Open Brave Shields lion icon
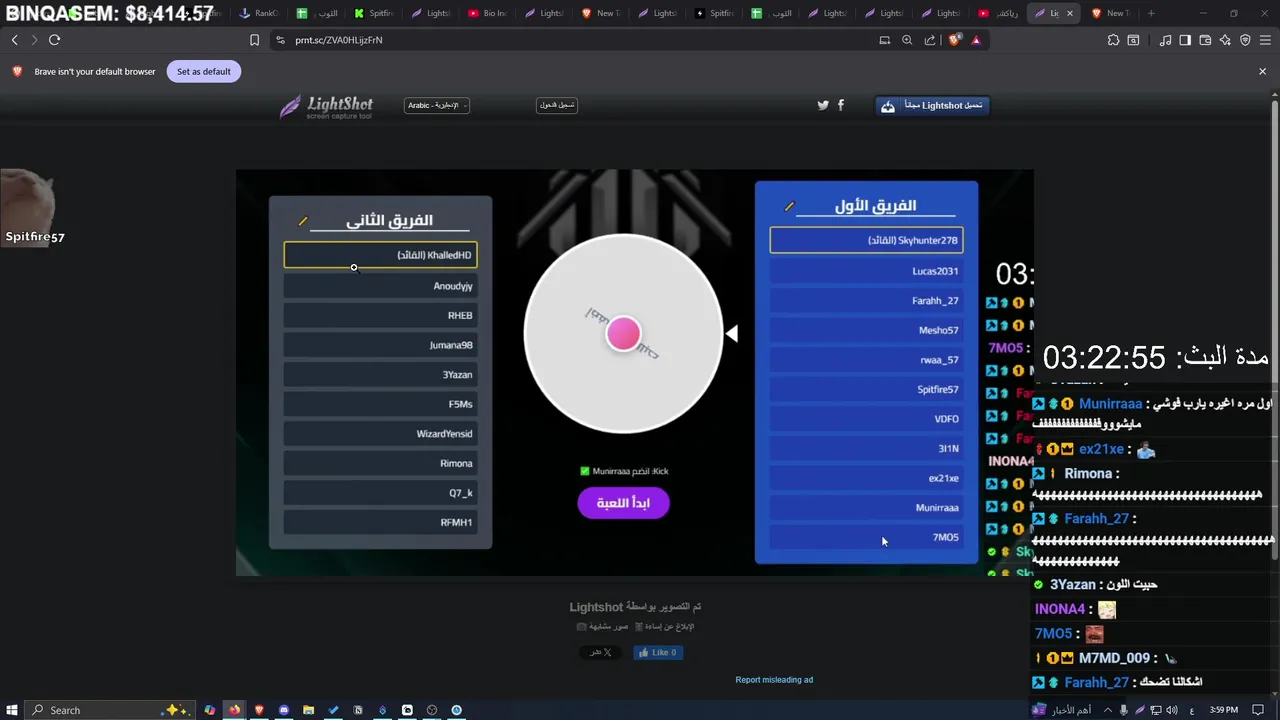Image resolution: width=1280 pixels, height=720 pixels. (954, 40)
